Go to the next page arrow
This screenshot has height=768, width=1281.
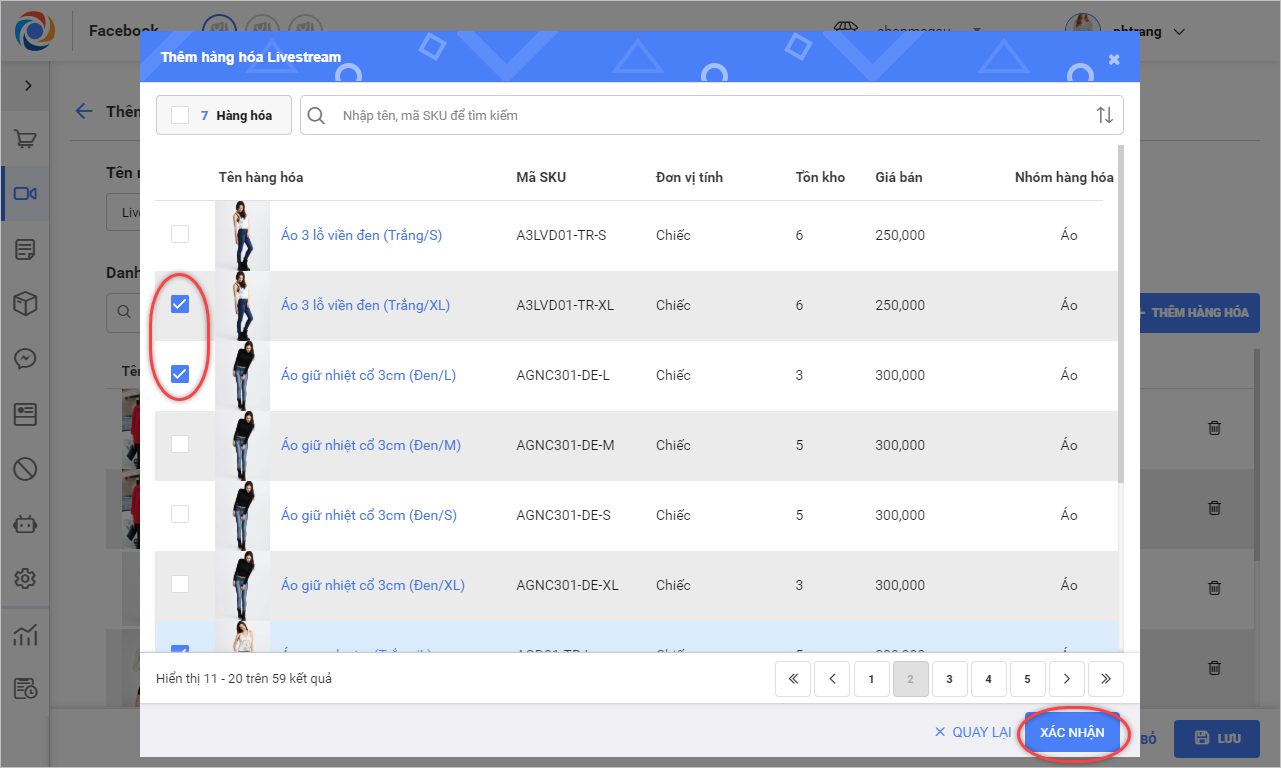tap(1067, 679)
